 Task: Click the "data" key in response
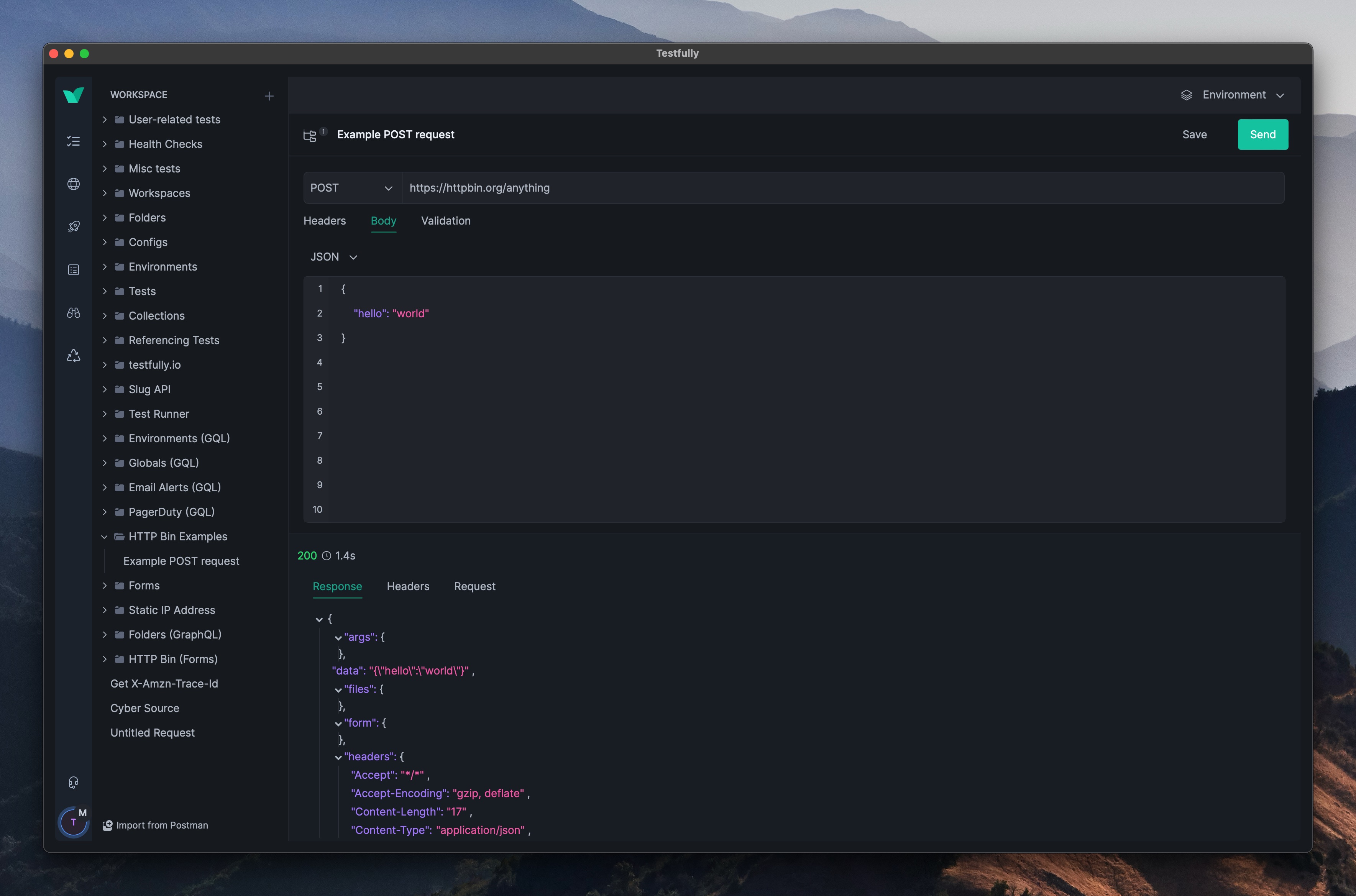pos(347,671)
